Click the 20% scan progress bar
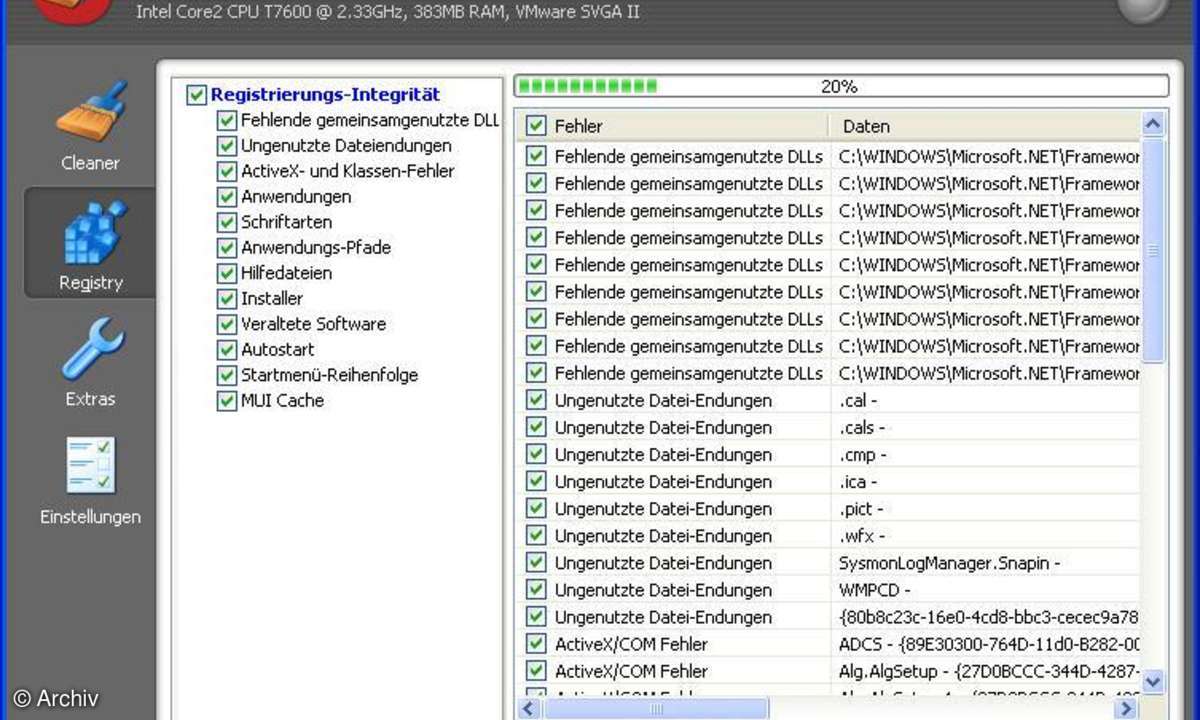Viewport: 1200px width, 720px height. [x=840, y=86]
